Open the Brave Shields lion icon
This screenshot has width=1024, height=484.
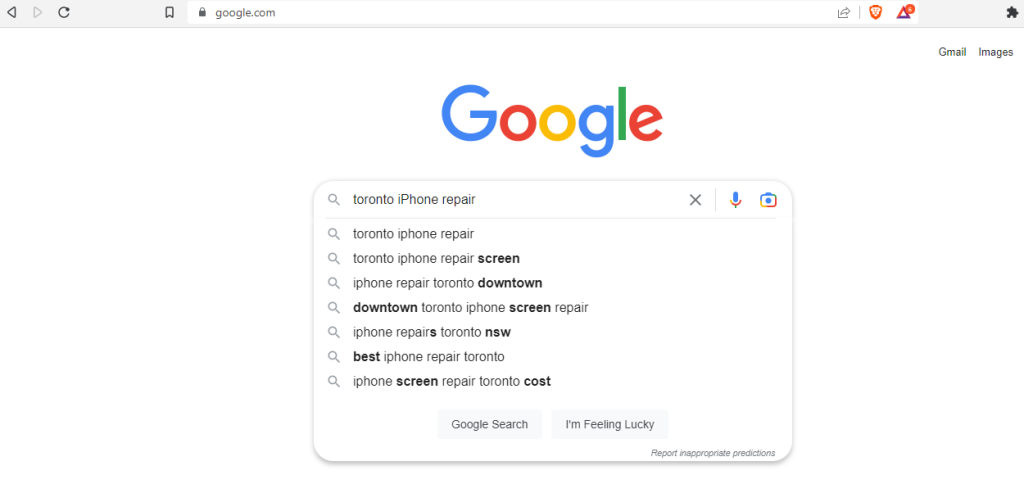pos(875,12)
